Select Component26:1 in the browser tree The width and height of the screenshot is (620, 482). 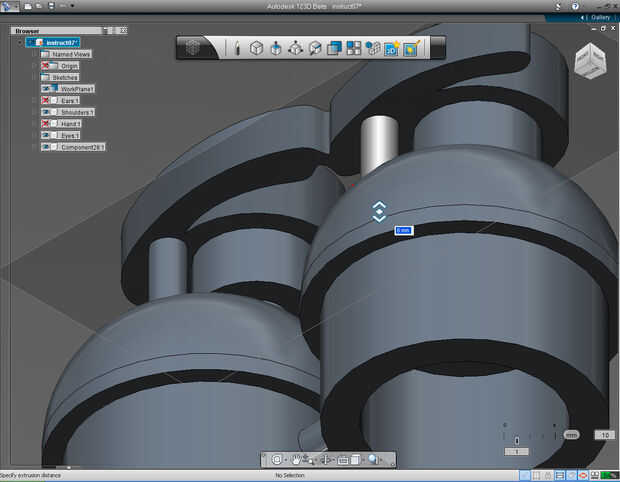coord(83,147)
